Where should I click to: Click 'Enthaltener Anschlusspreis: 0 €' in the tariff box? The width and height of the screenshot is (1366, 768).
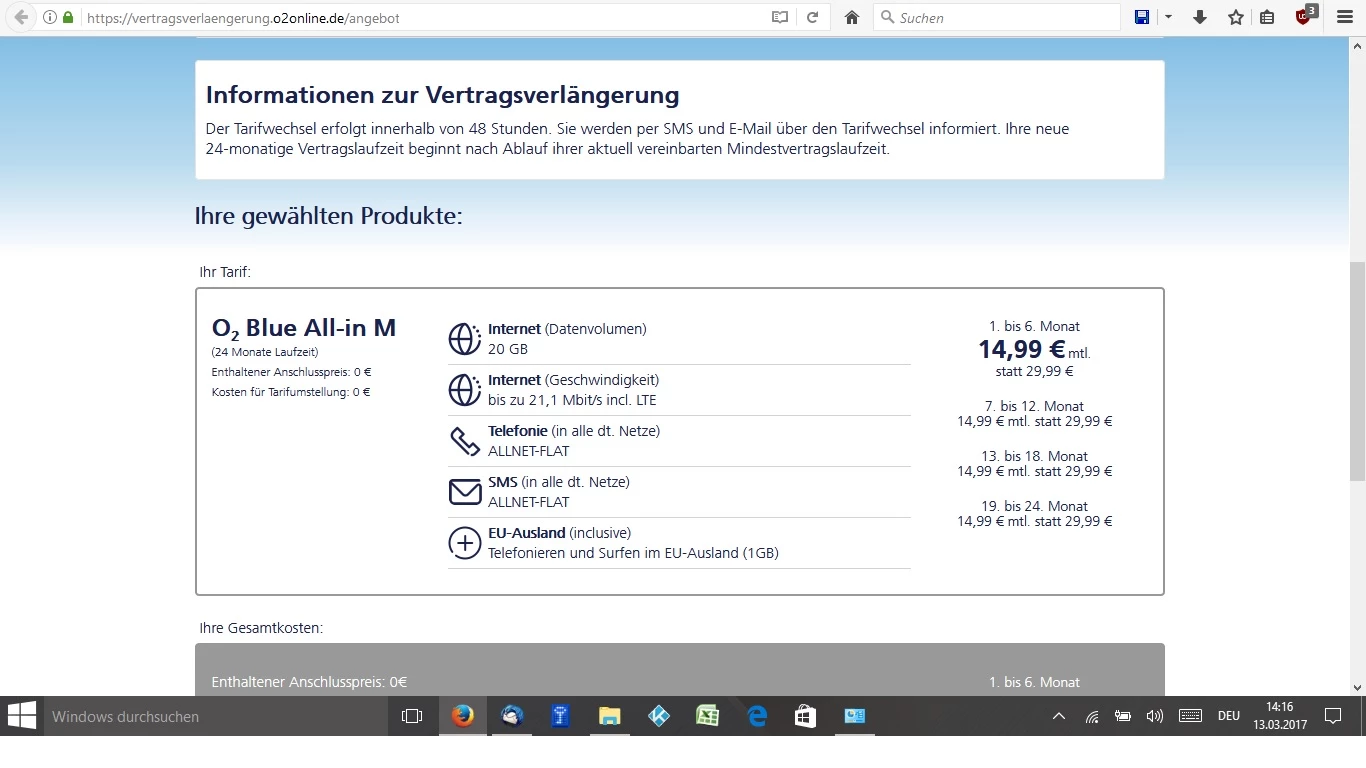point(292,372)
